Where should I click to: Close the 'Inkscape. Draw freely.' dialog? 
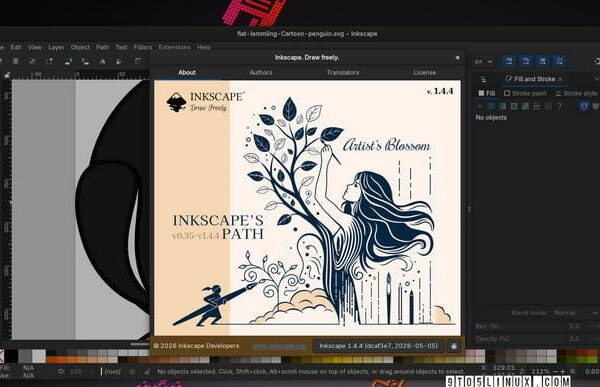coord(458,58)
